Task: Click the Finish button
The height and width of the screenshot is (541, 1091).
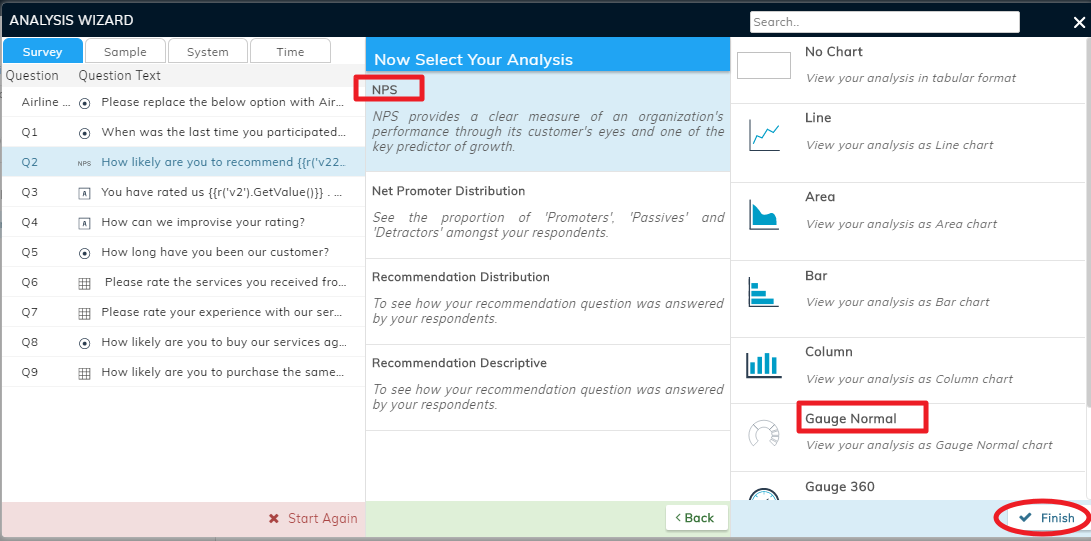Action: (x=1048, y=517)
